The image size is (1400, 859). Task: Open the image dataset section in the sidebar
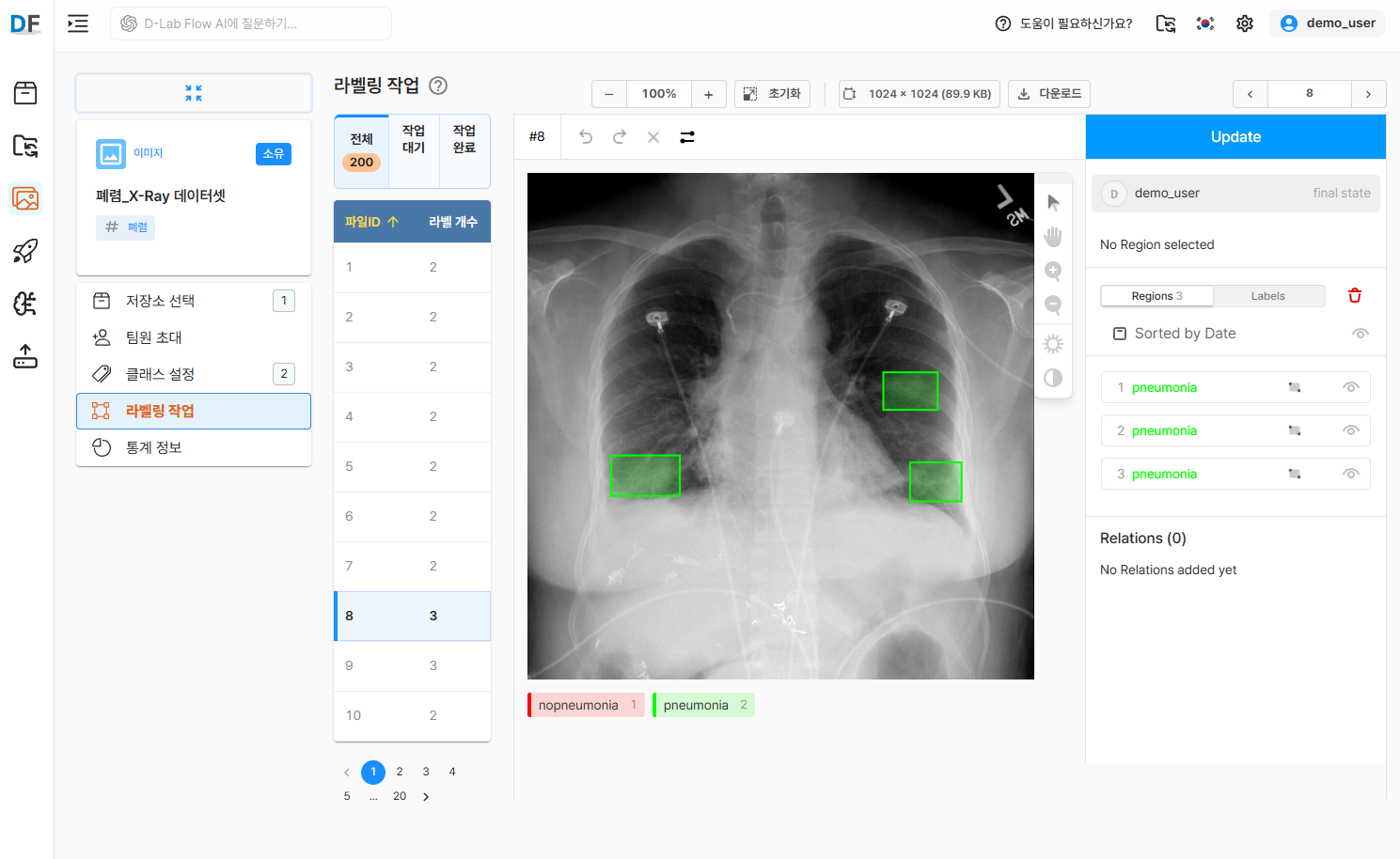24,198
